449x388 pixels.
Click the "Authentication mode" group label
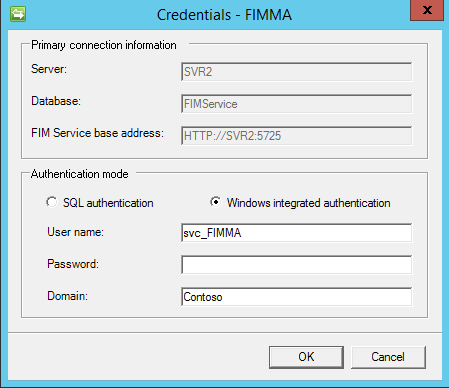pos(80,174)
